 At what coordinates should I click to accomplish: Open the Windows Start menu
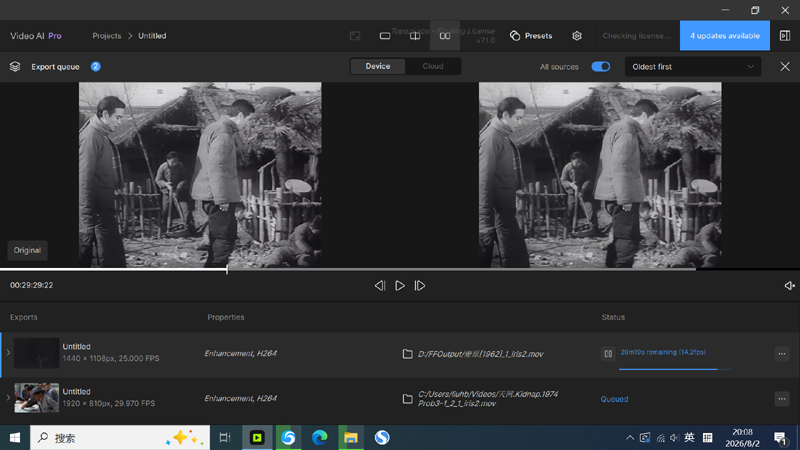(x=15, y=438)
